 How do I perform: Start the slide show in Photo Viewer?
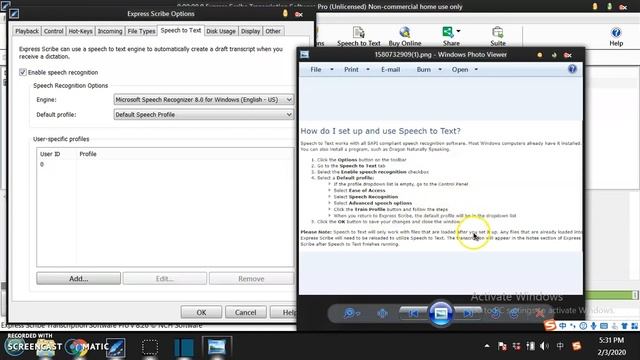[x=441, y=313]
